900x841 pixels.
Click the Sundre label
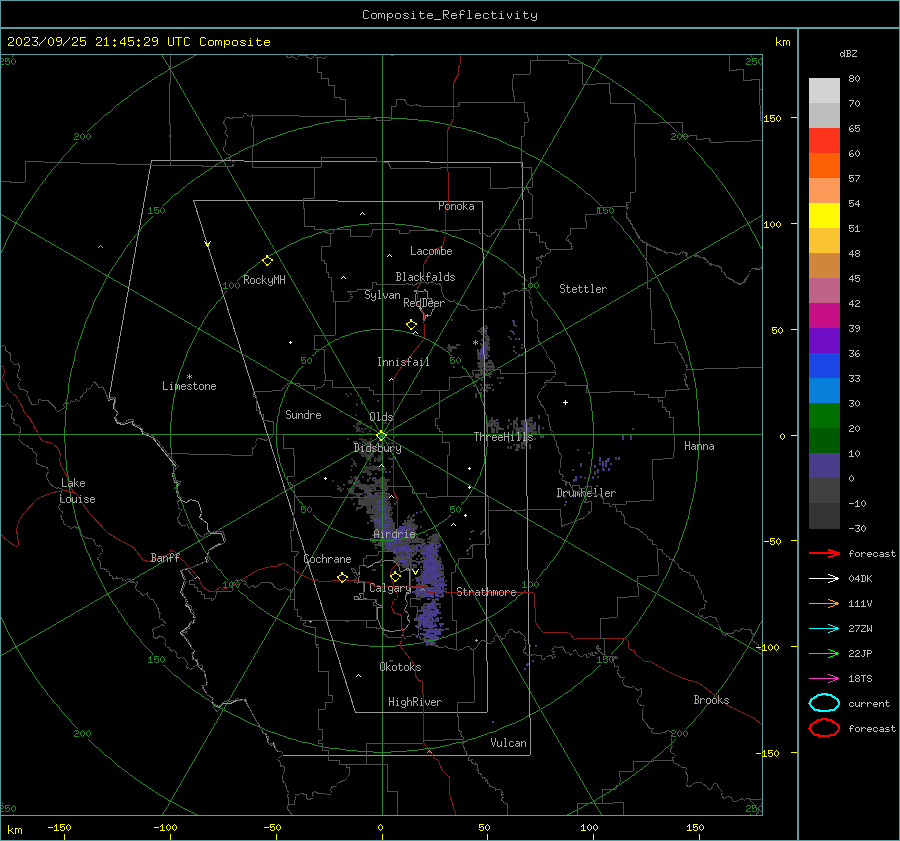[x=303, y=414]
